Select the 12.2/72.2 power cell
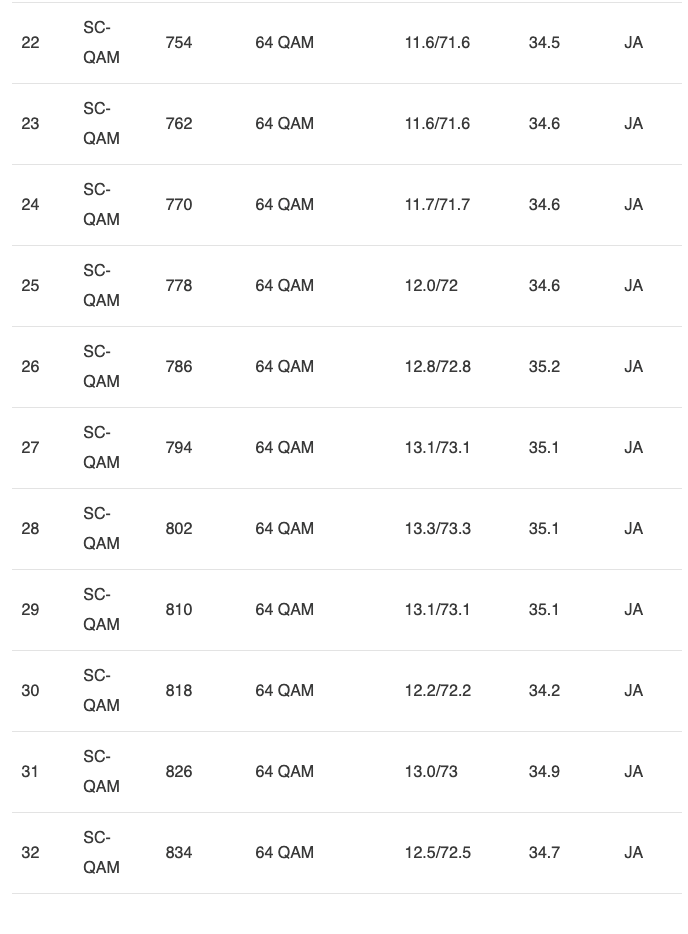688x934 pixels. pos(437,691)
